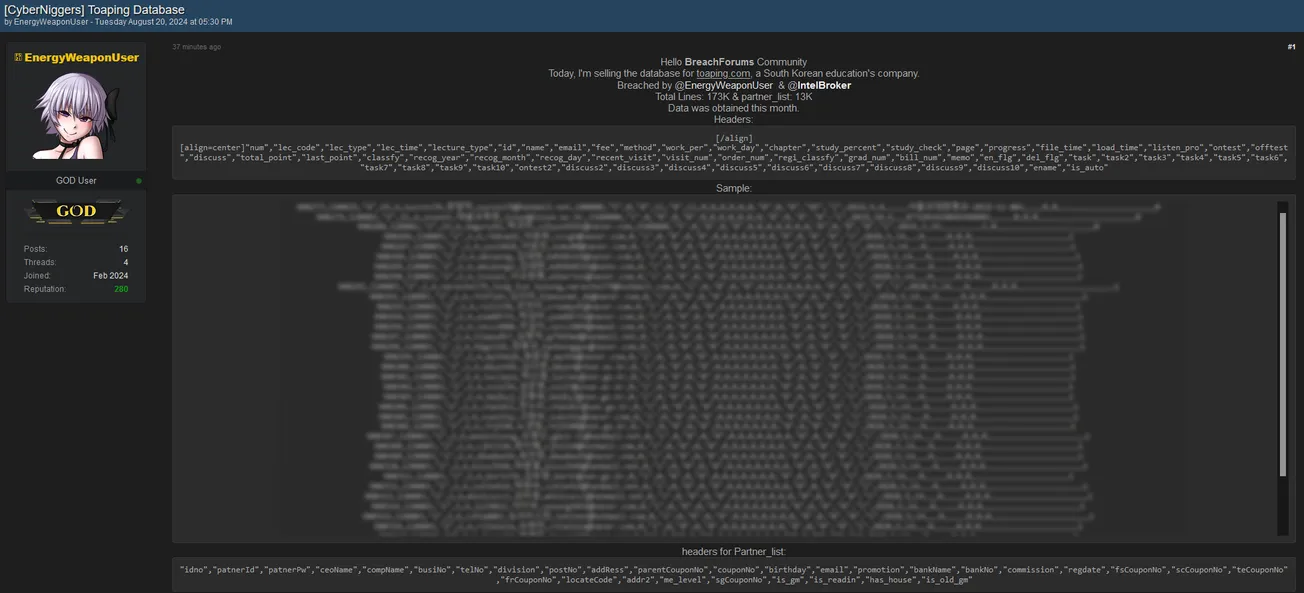Viewport: 1304px width, 593px height.
Task: Click the @IntelBroker mention in the post
Action: coord(819,86)
